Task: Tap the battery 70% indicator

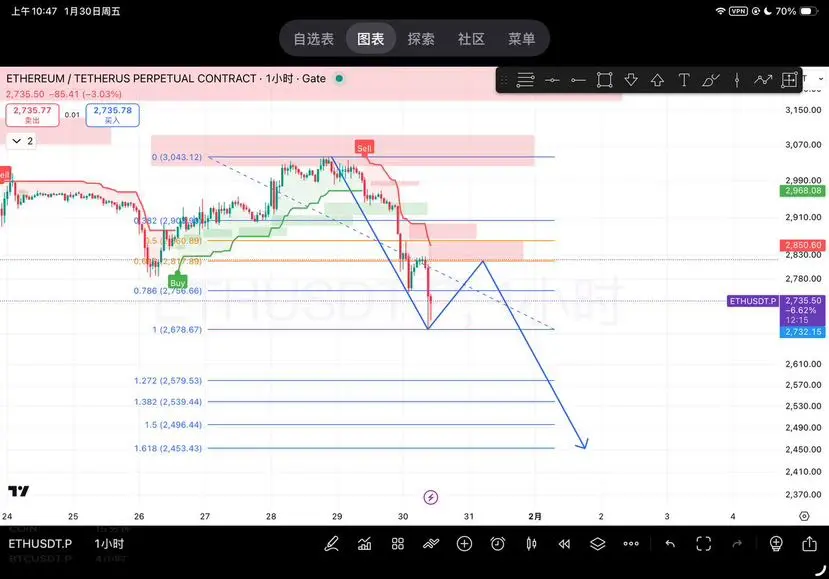Action: pos(797,11)
